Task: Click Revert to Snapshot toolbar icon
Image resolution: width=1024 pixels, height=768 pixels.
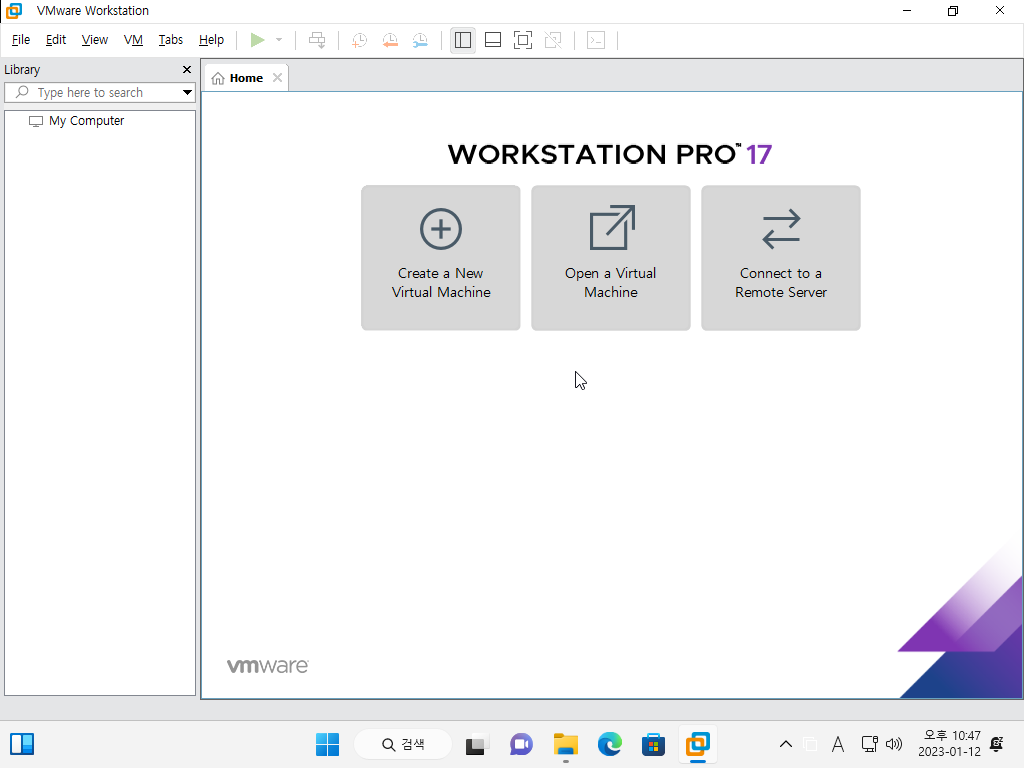Action: pos(390,40)
